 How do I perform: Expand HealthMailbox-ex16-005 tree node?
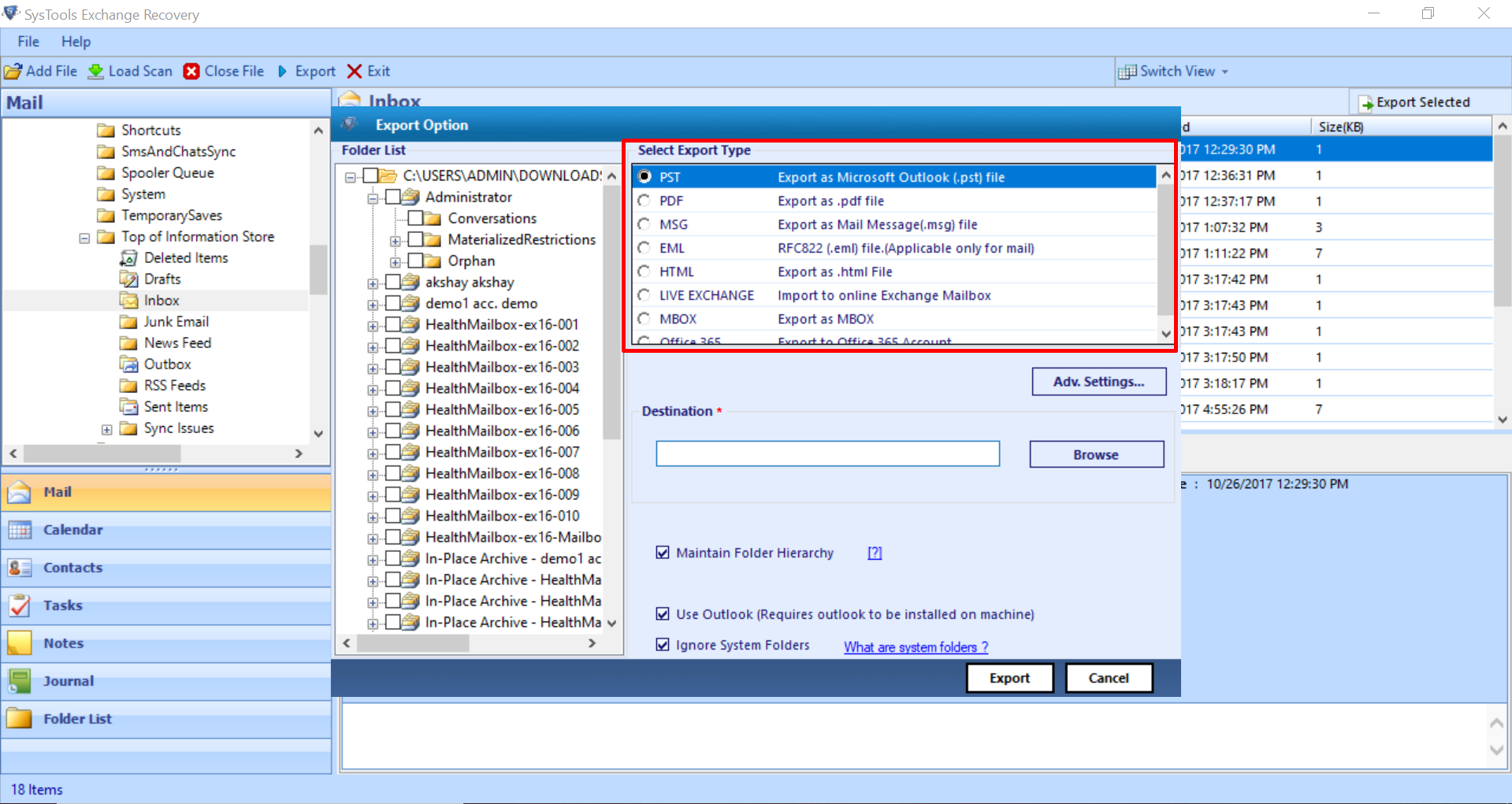pyautogui.click(x=373, y=411)
